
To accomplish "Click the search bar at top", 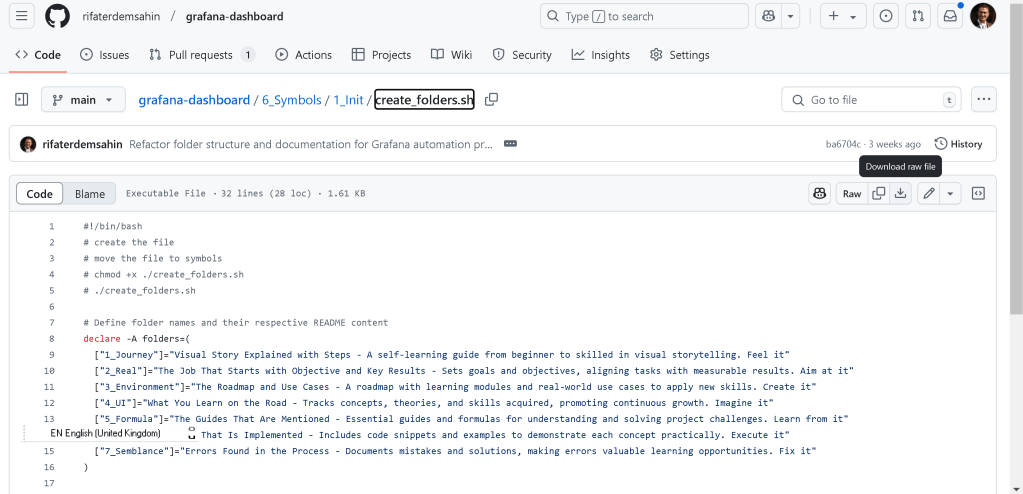I will click(x=644, y=16).
